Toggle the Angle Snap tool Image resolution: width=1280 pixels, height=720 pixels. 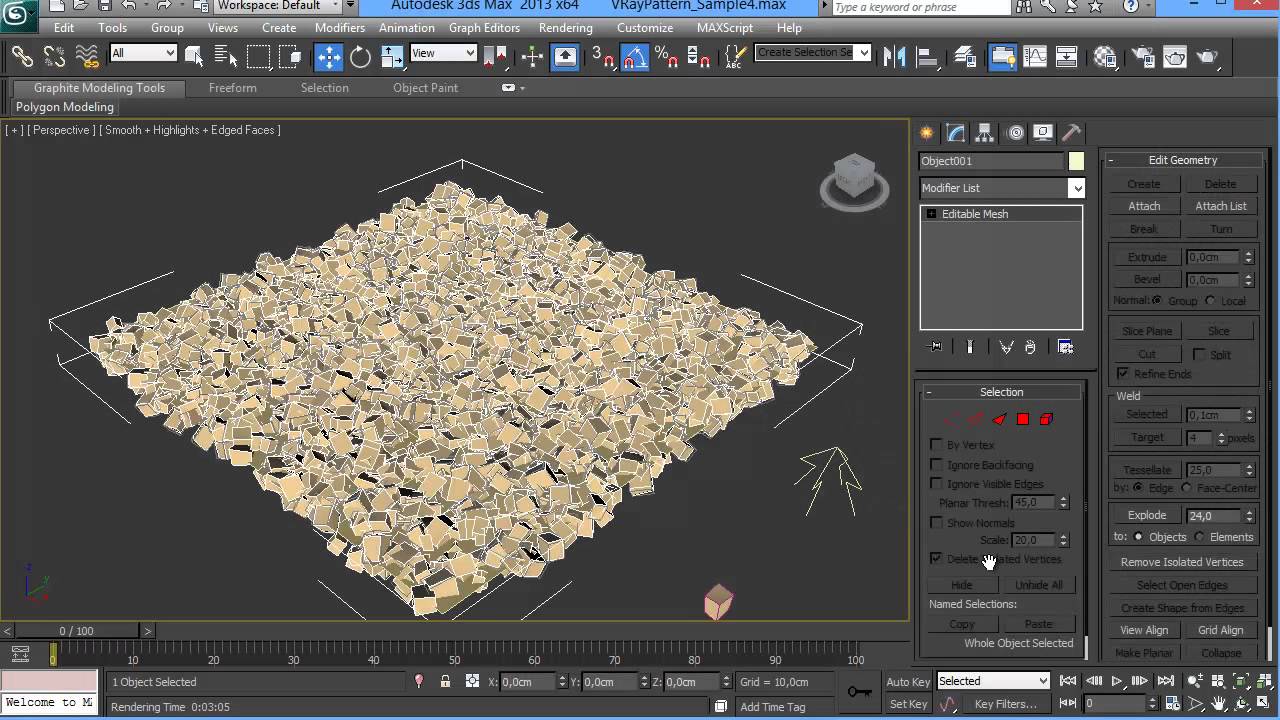click(x=635, y=56)
